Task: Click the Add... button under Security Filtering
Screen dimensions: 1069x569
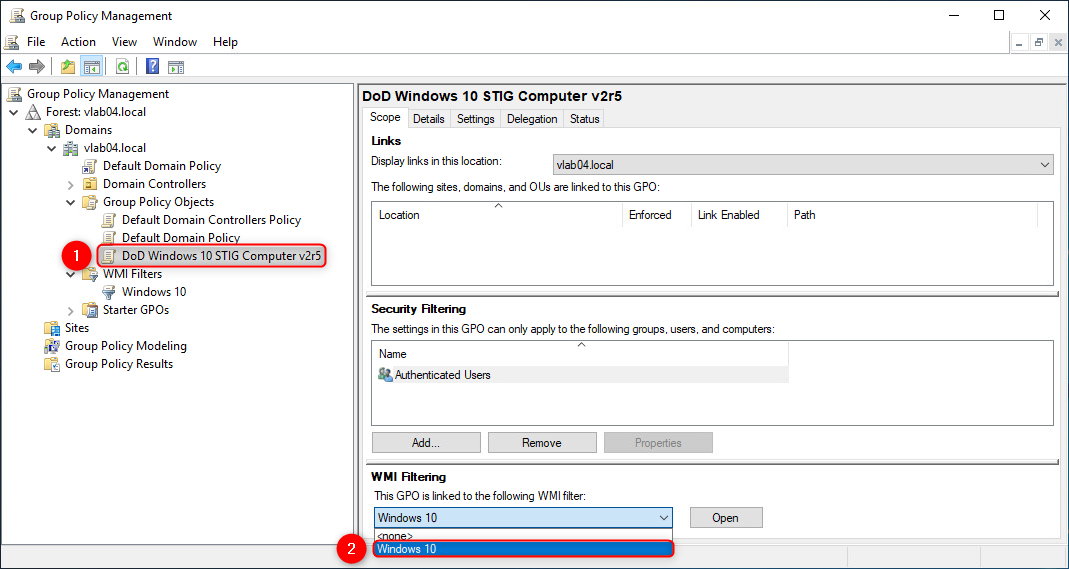Action: (426, 443)
